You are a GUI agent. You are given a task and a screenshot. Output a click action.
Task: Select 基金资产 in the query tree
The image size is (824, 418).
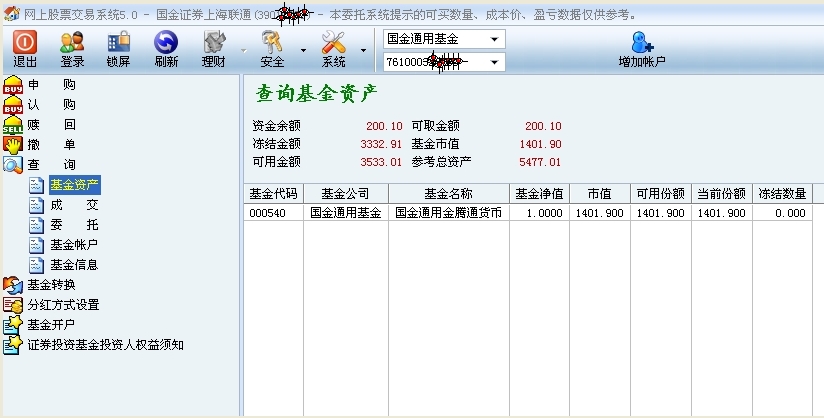pyautogui.click(x=74, y=185)
